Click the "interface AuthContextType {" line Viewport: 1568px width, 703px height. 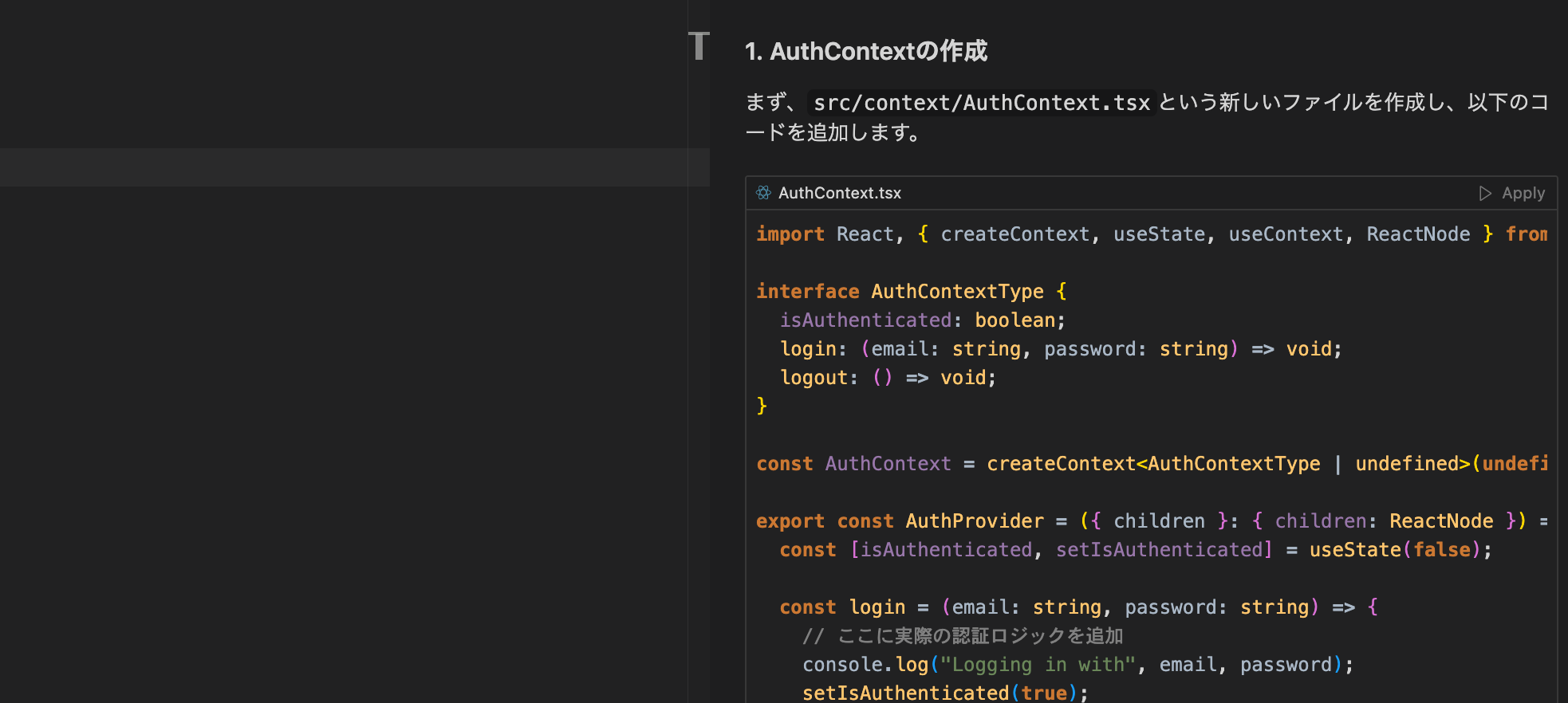click(912, 292)
